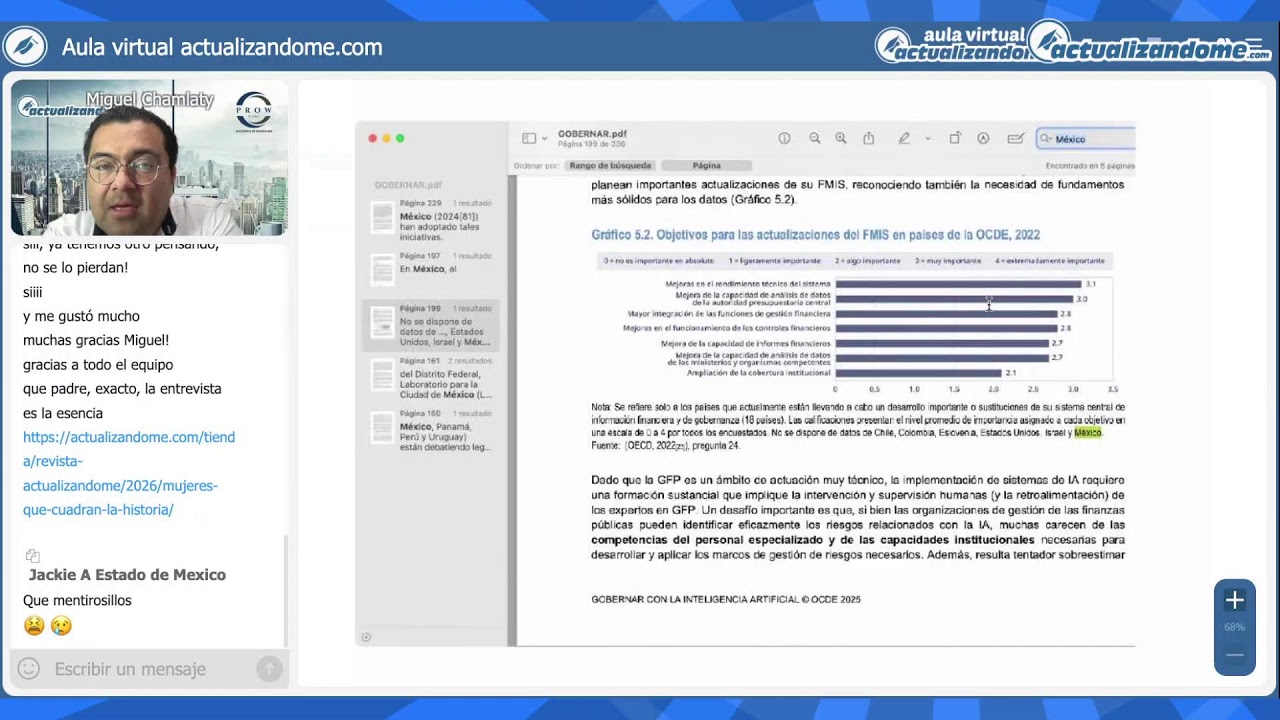Click the 'gracias a todo el equipo' message

coord(98,365)
